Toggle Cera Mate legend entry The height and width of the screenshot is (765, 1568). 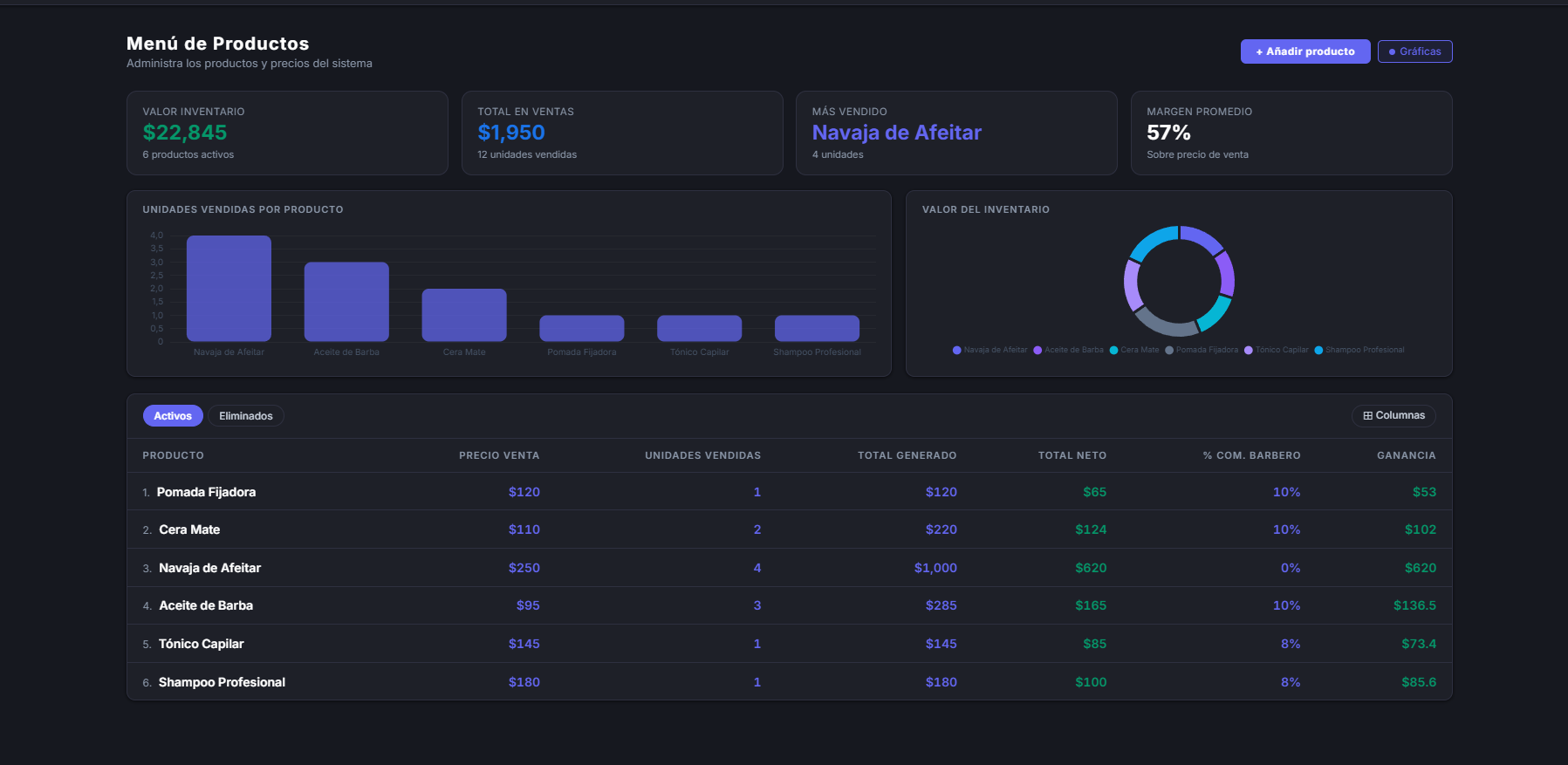click(x=1134, y=350)
